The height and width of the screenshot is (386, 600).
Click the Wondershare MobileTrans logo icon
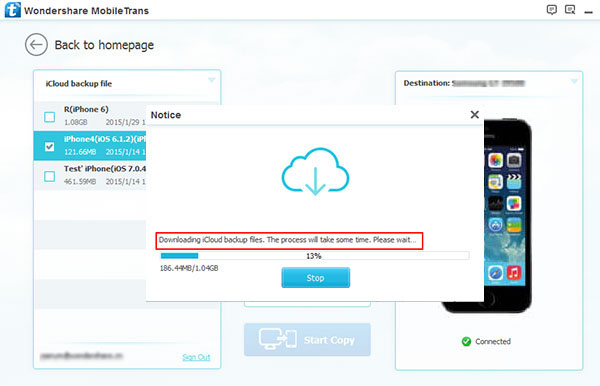[12, 10]
